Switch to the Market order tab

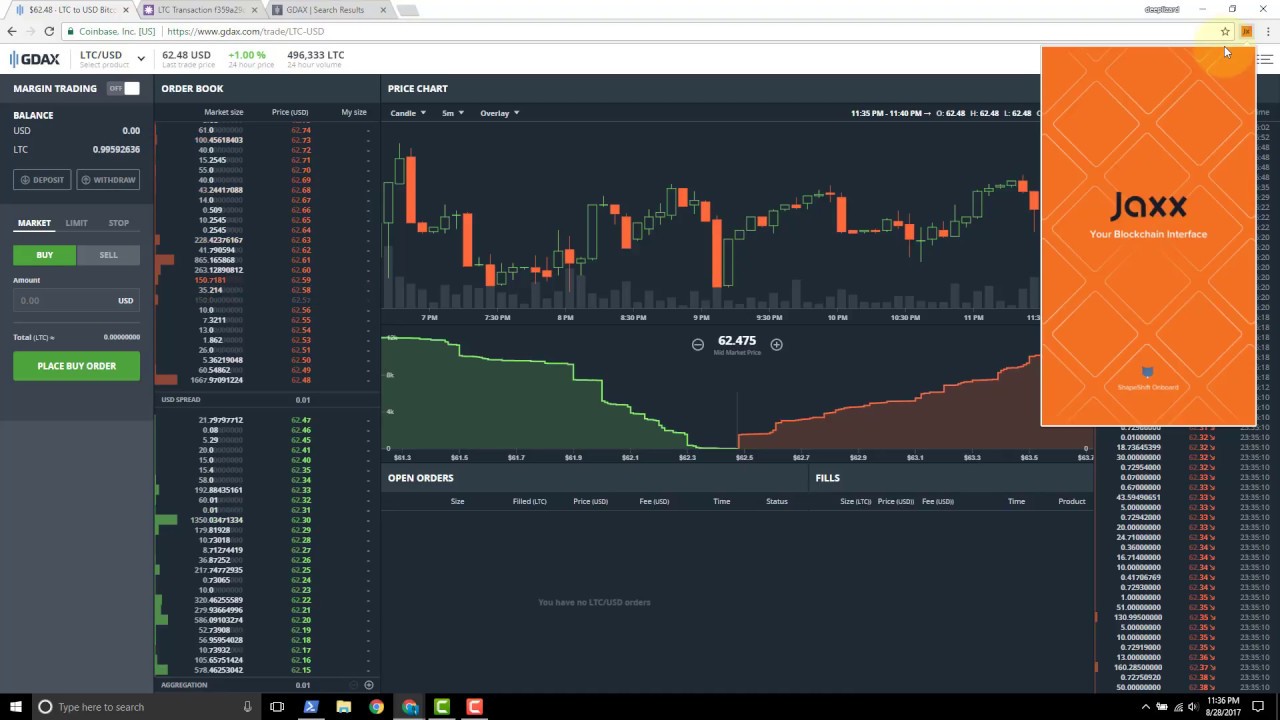[34, 223]
